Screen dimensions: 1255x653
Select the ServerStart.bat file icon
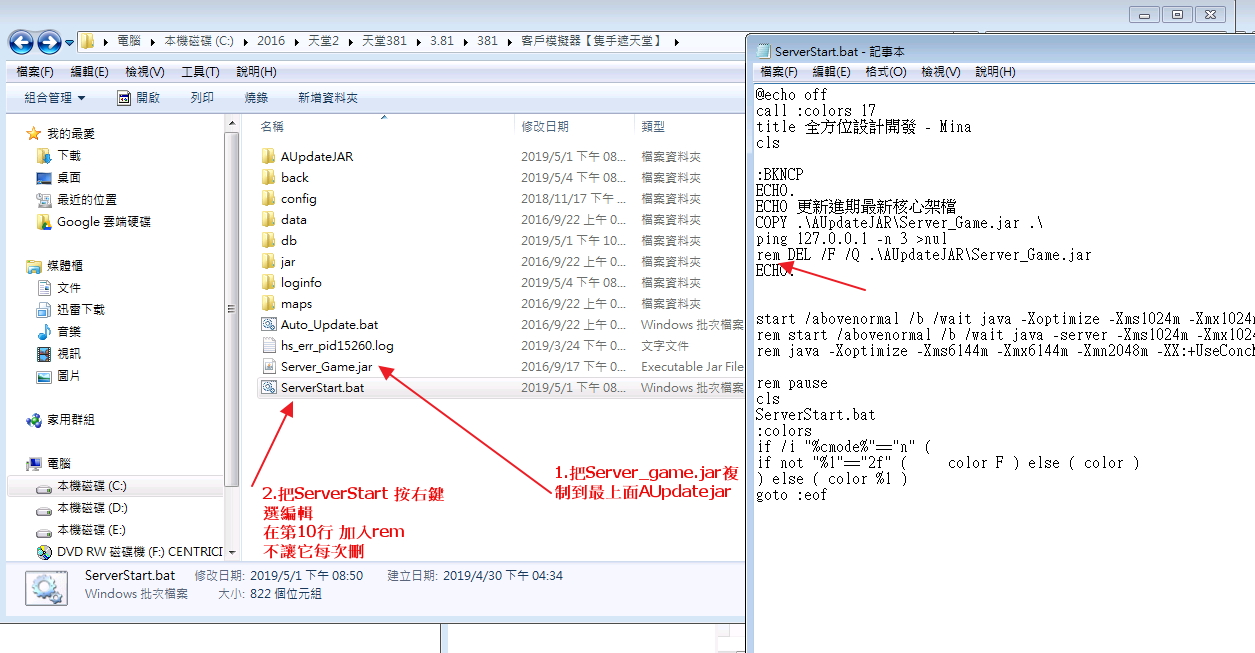(x=268, y=388)
